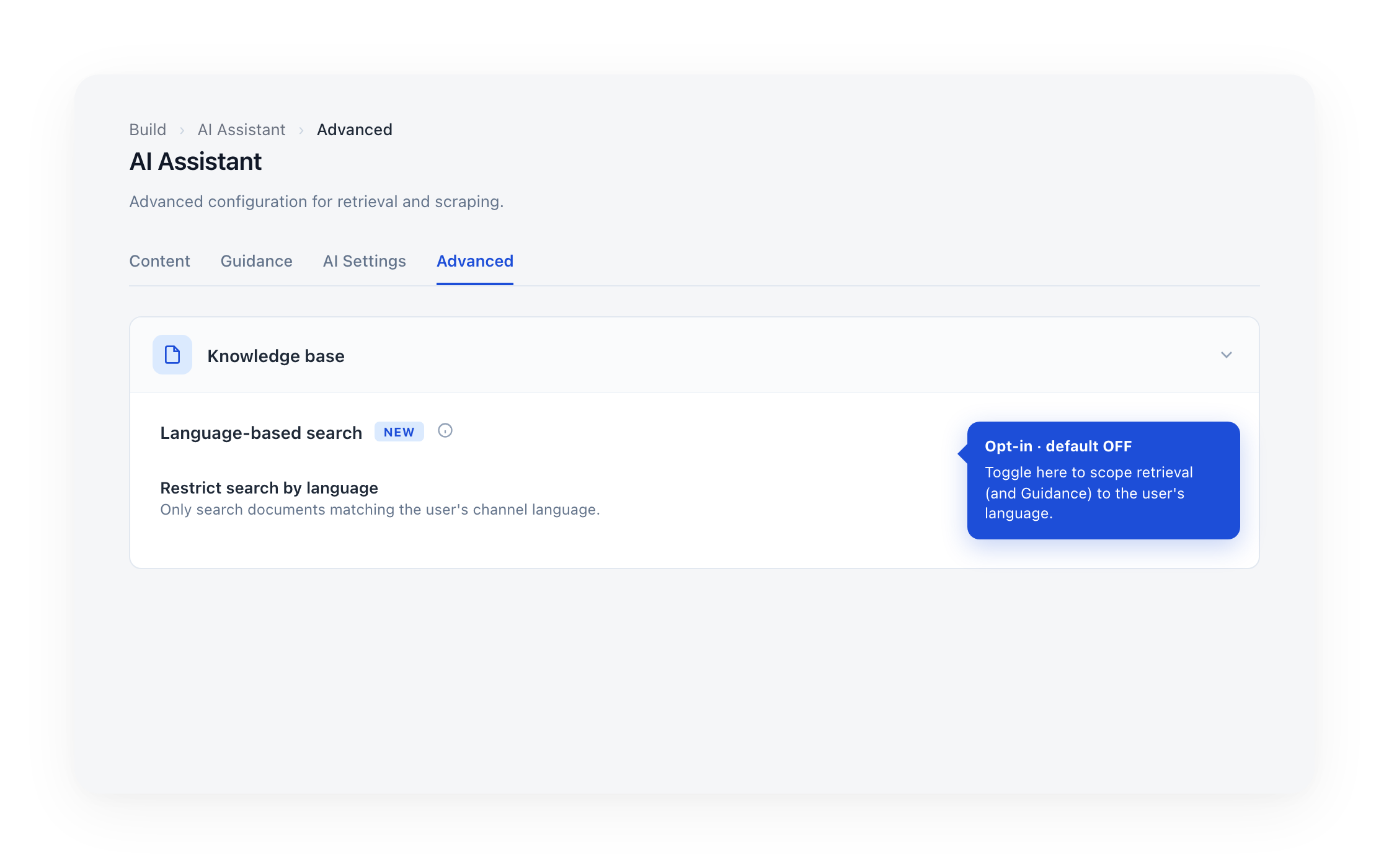Image resolution: width=1389 pixels, height=868 pixels.
Task: Click the 'Toggle here to scope retrieval' tooltip text
Action: click(1089, 493)
